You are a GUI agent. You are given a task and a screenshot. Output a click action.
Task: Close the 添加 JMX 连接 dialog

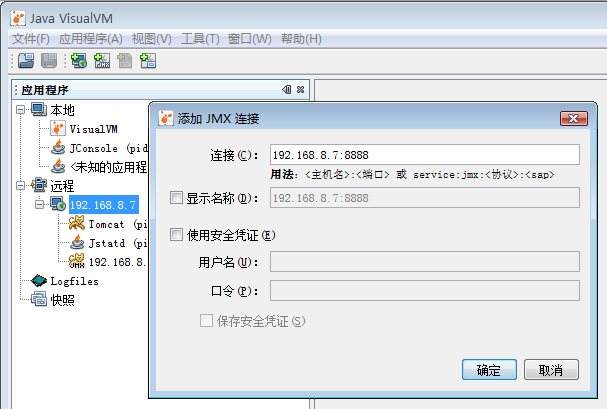(574, 118)
